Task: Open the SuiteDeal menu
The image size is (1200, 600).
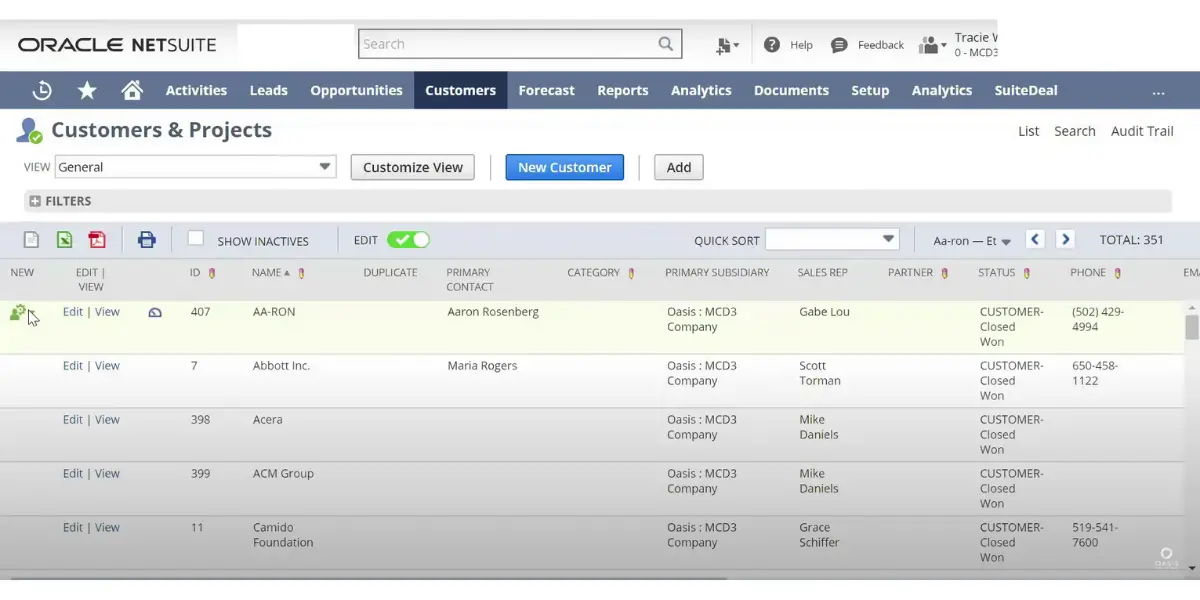Action: (1026, 90)
